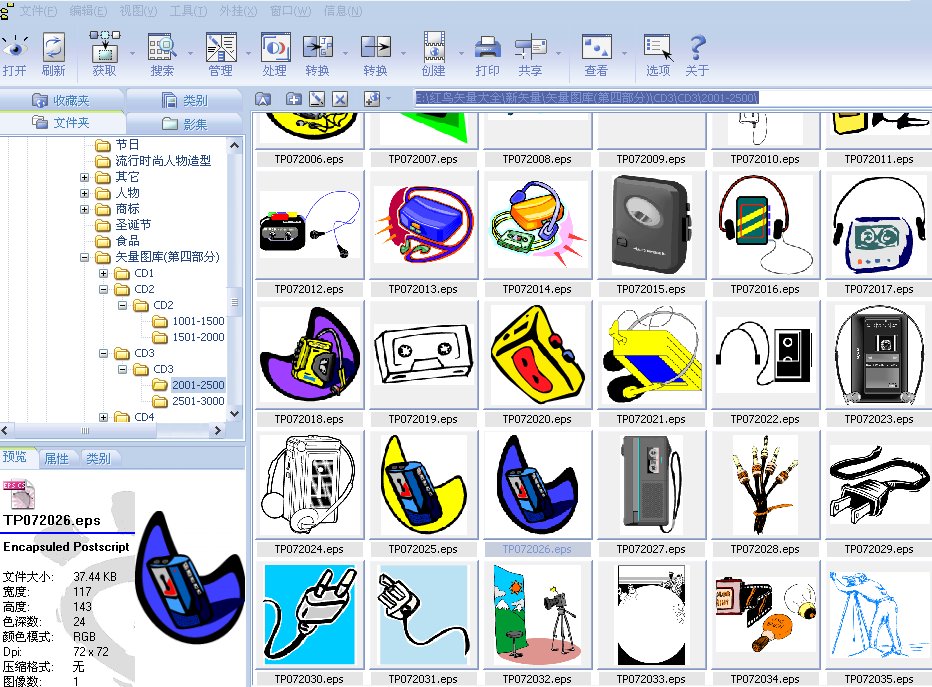This screenshot has width=932, height=687.
Task: Click the 查看 view icon
Action: point(596,48)
